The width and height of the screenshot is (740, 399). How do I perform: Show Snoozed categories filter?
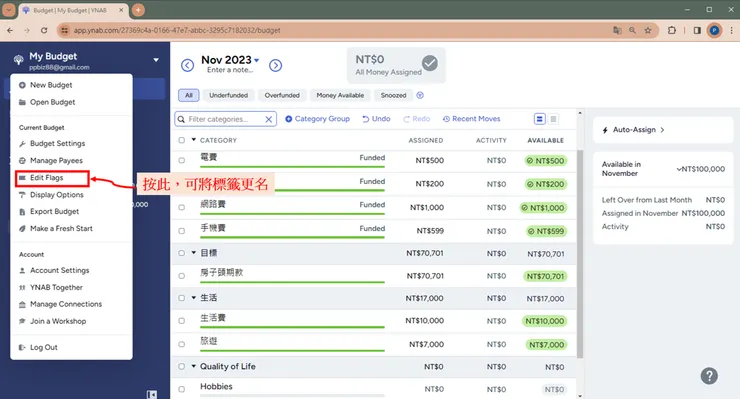click(x=394, y=95)
